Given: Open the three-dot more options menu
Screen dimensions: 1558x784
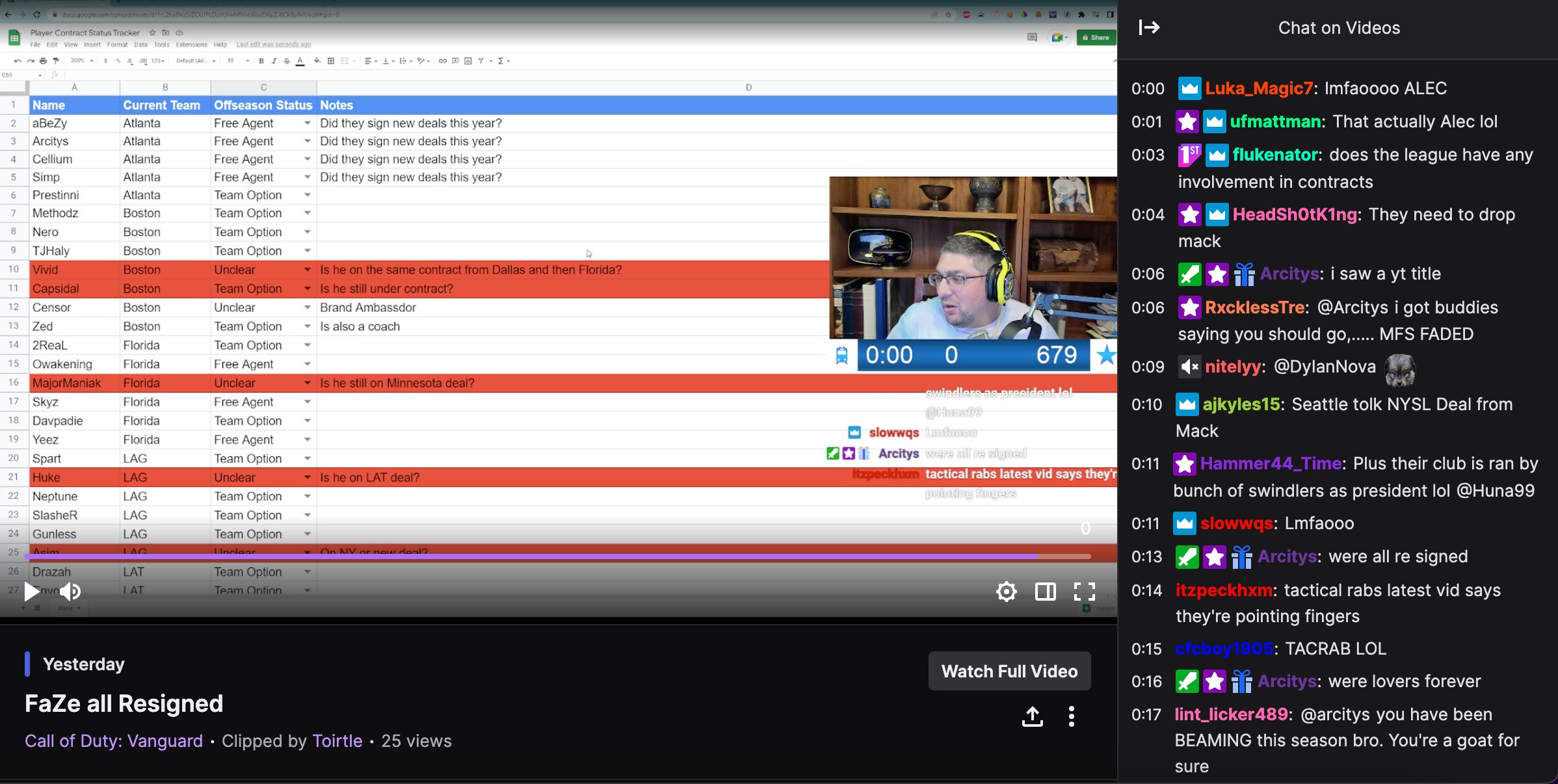Looking at the screenshot, I should (x=1072, y=716).
